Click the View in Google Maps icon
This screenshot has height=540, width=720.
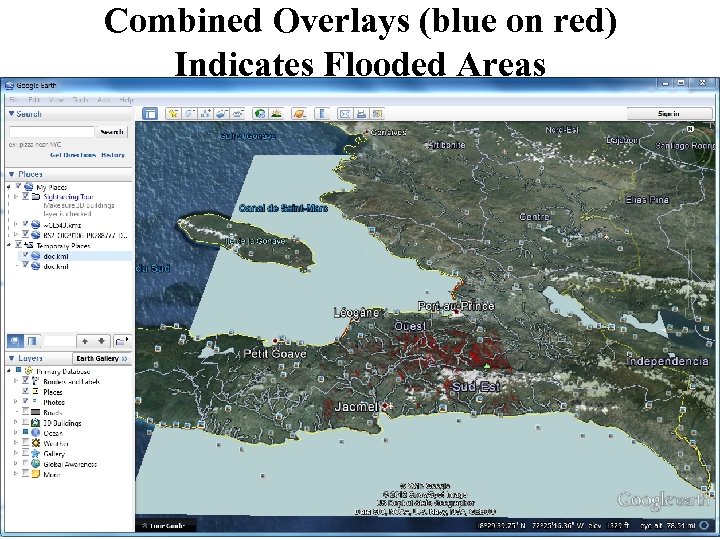tap(377, 113)
